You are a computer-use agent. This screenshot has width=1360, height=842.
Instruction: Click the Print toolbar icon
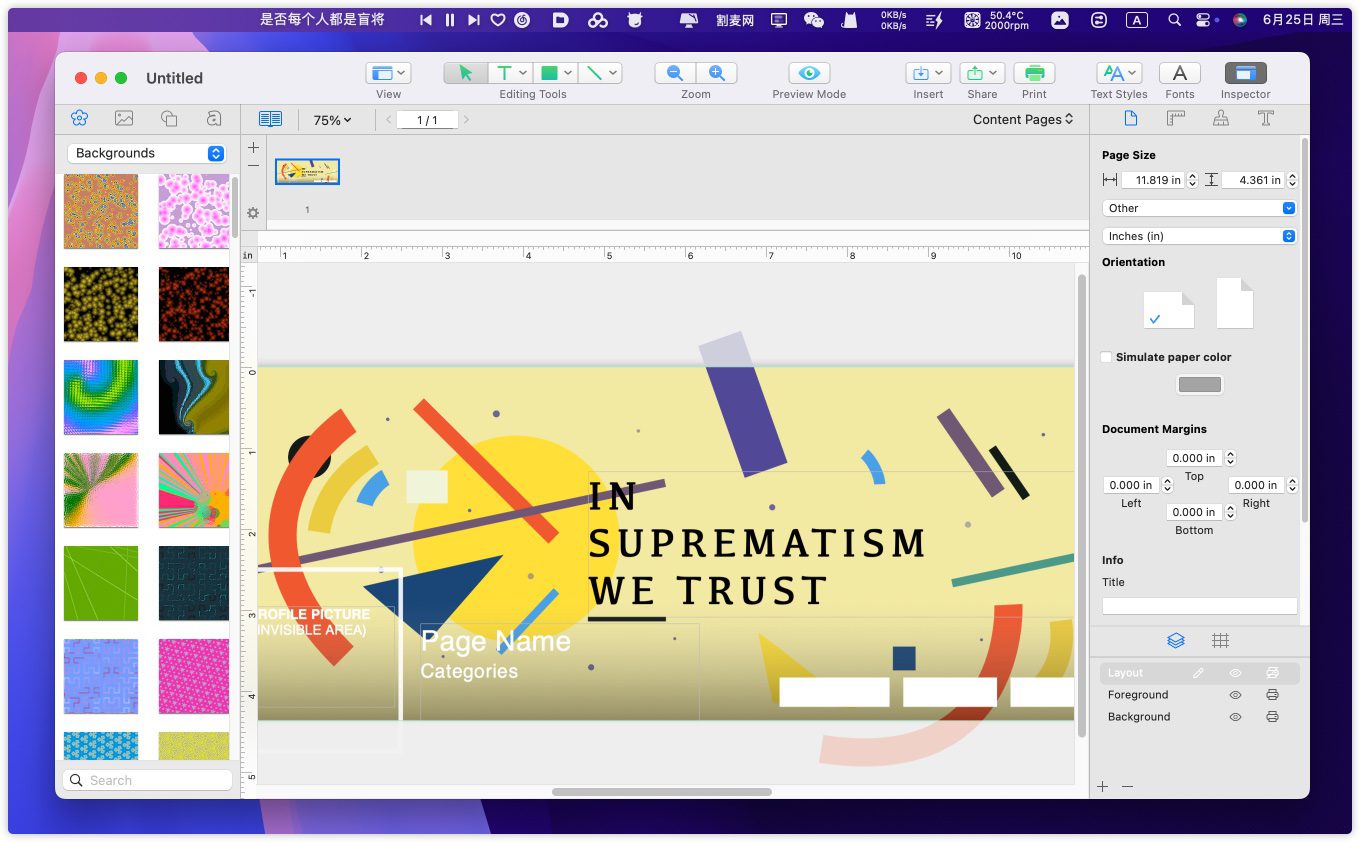coord(1034,73)
